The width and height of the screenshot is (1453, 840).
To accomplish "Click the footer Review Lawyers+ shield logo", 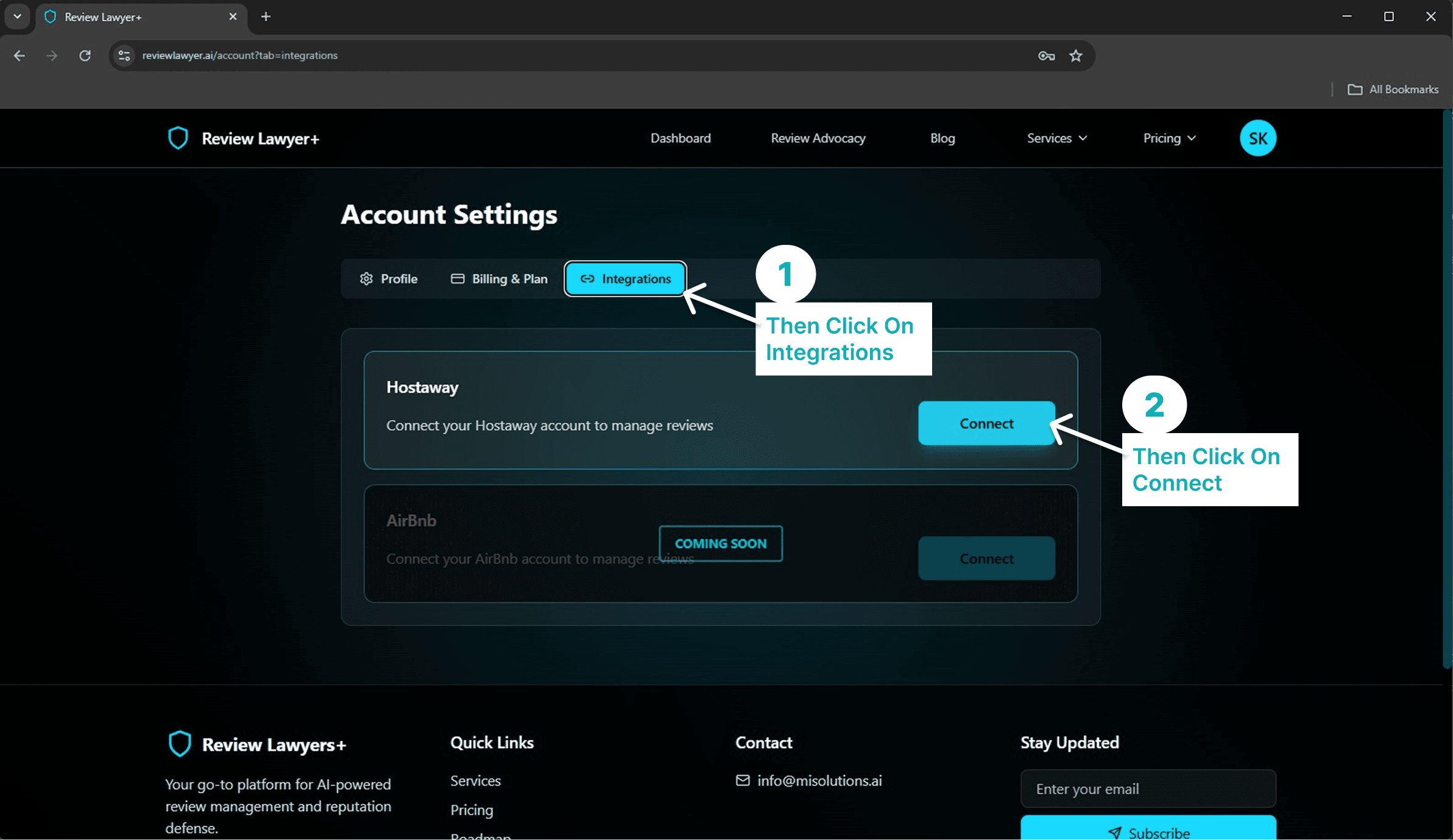I will click(180, 744).
